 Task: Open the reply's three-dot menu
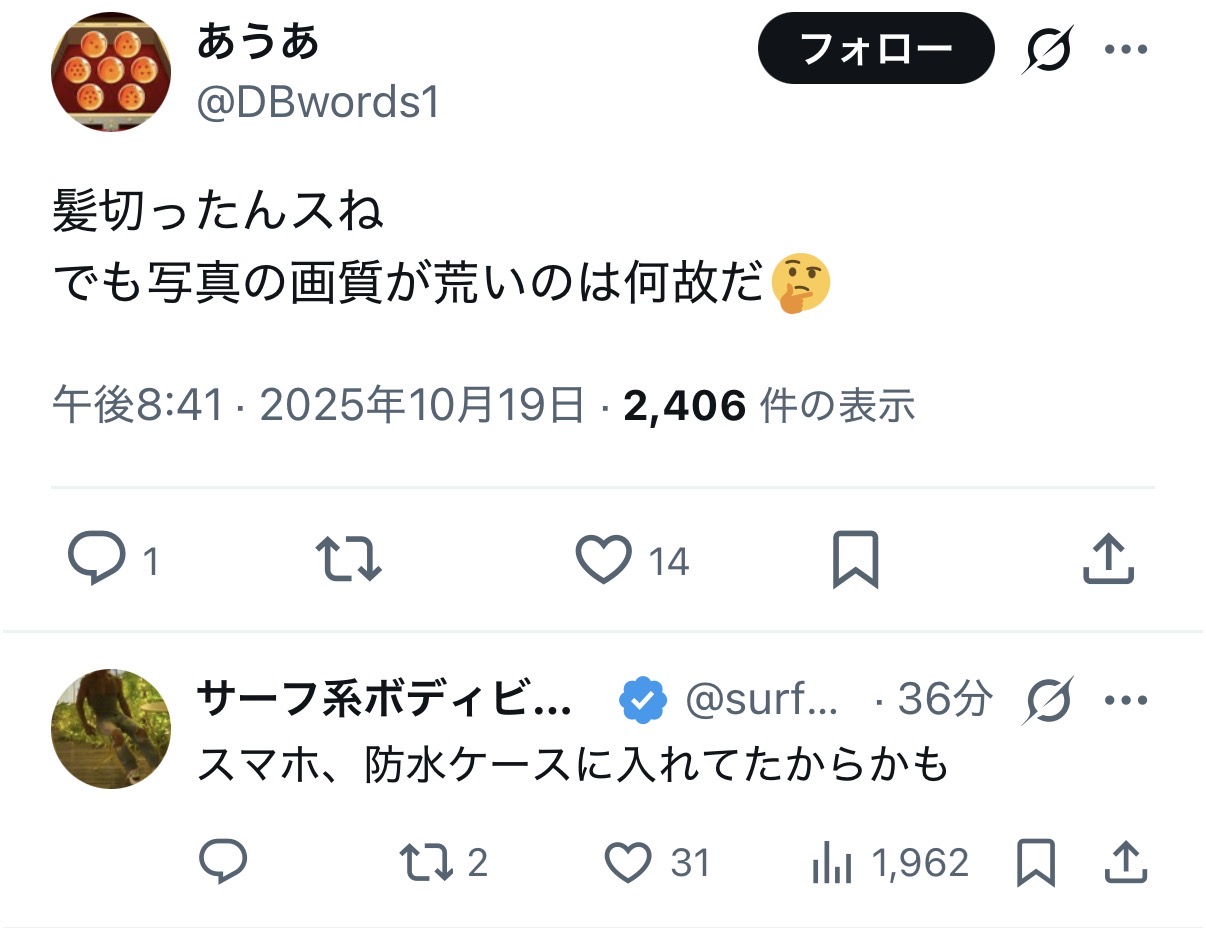click(1124, 700)
